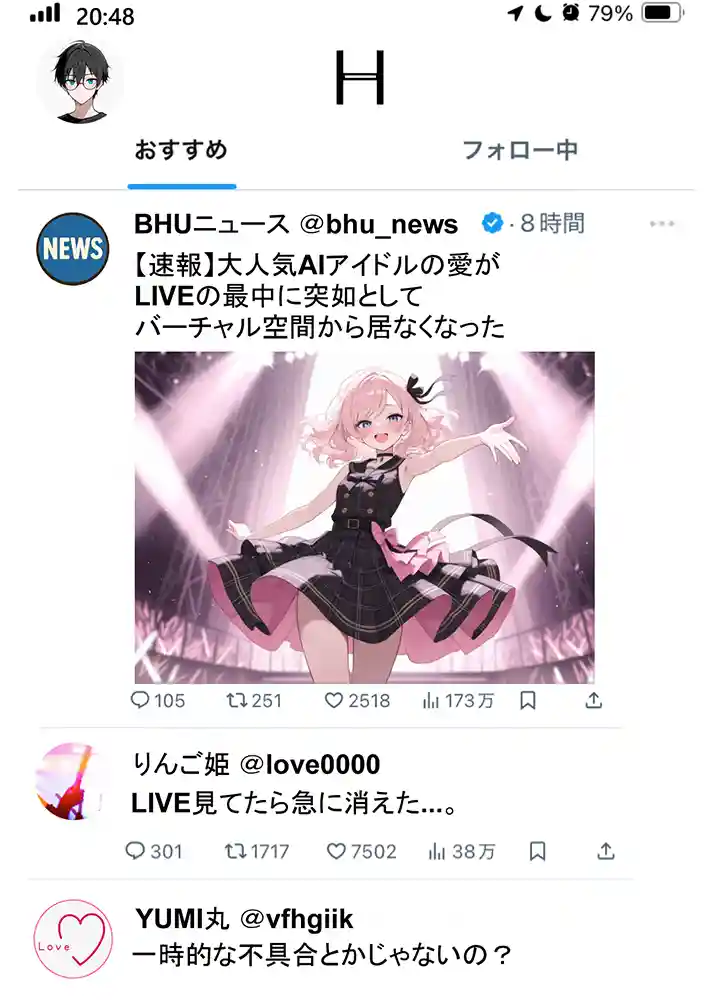Switch to the フォロー中 tab
The width and height of the screenshot is (707, 1000).
tap(520, 150)
